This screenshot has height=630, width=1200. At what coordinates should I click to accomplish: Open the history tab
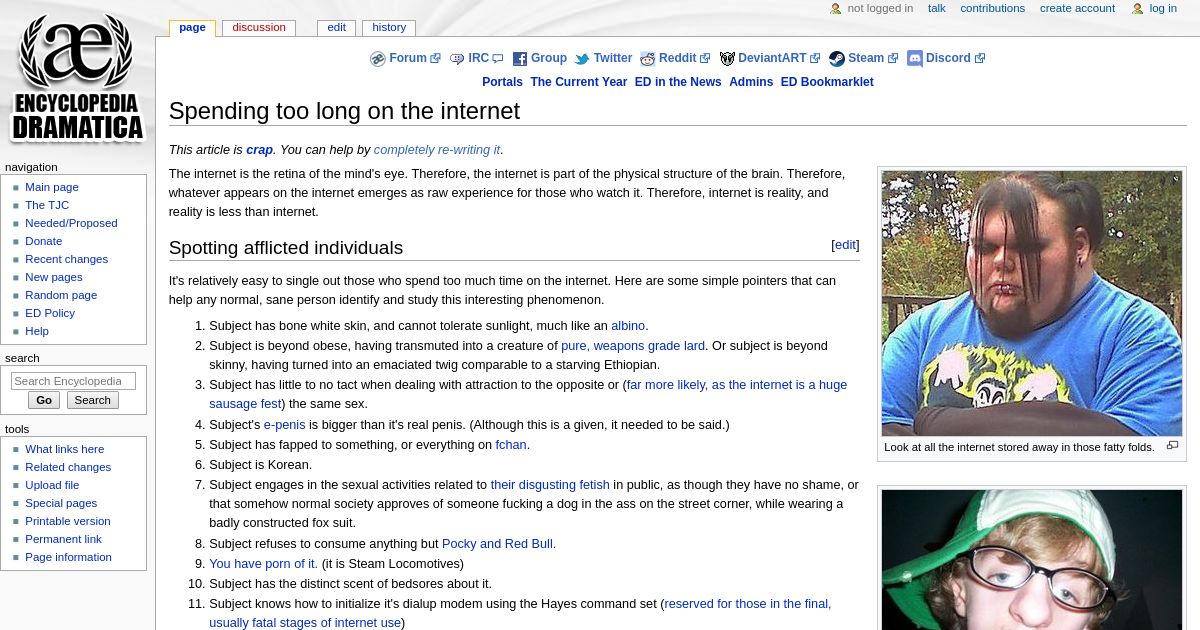pos(389,27)
